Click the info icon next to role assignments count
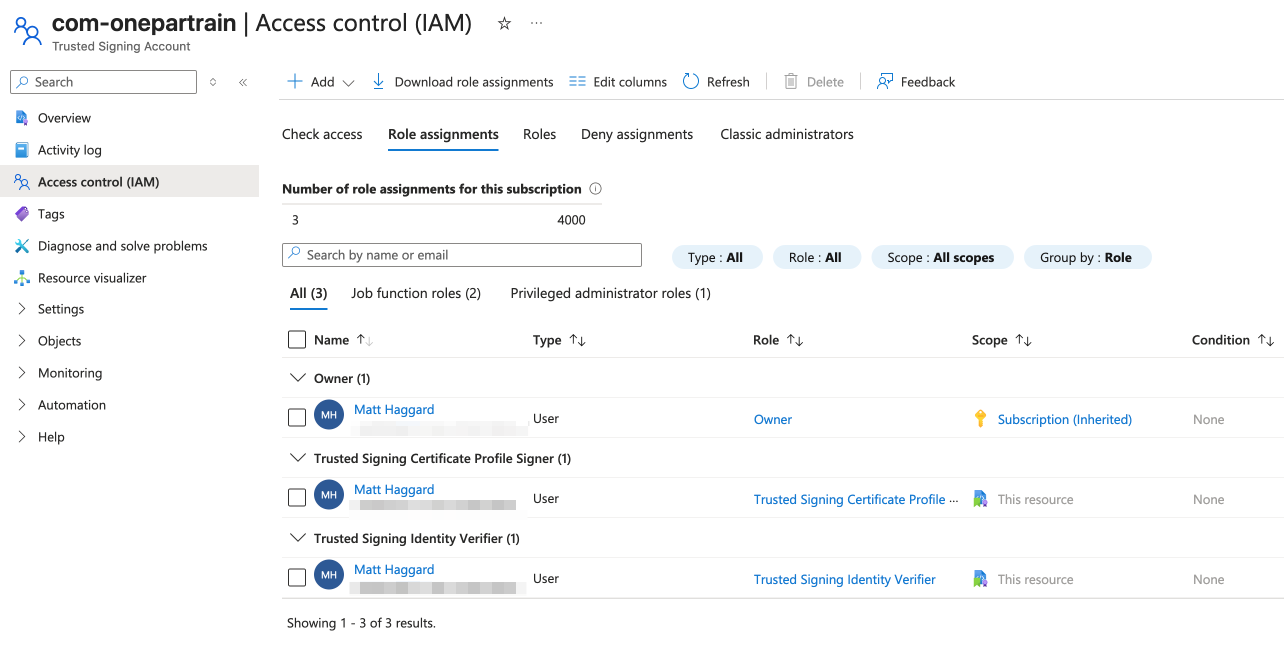Viewport: 1284px width, 654px height. pyautogui.click(x=596, y=189)
